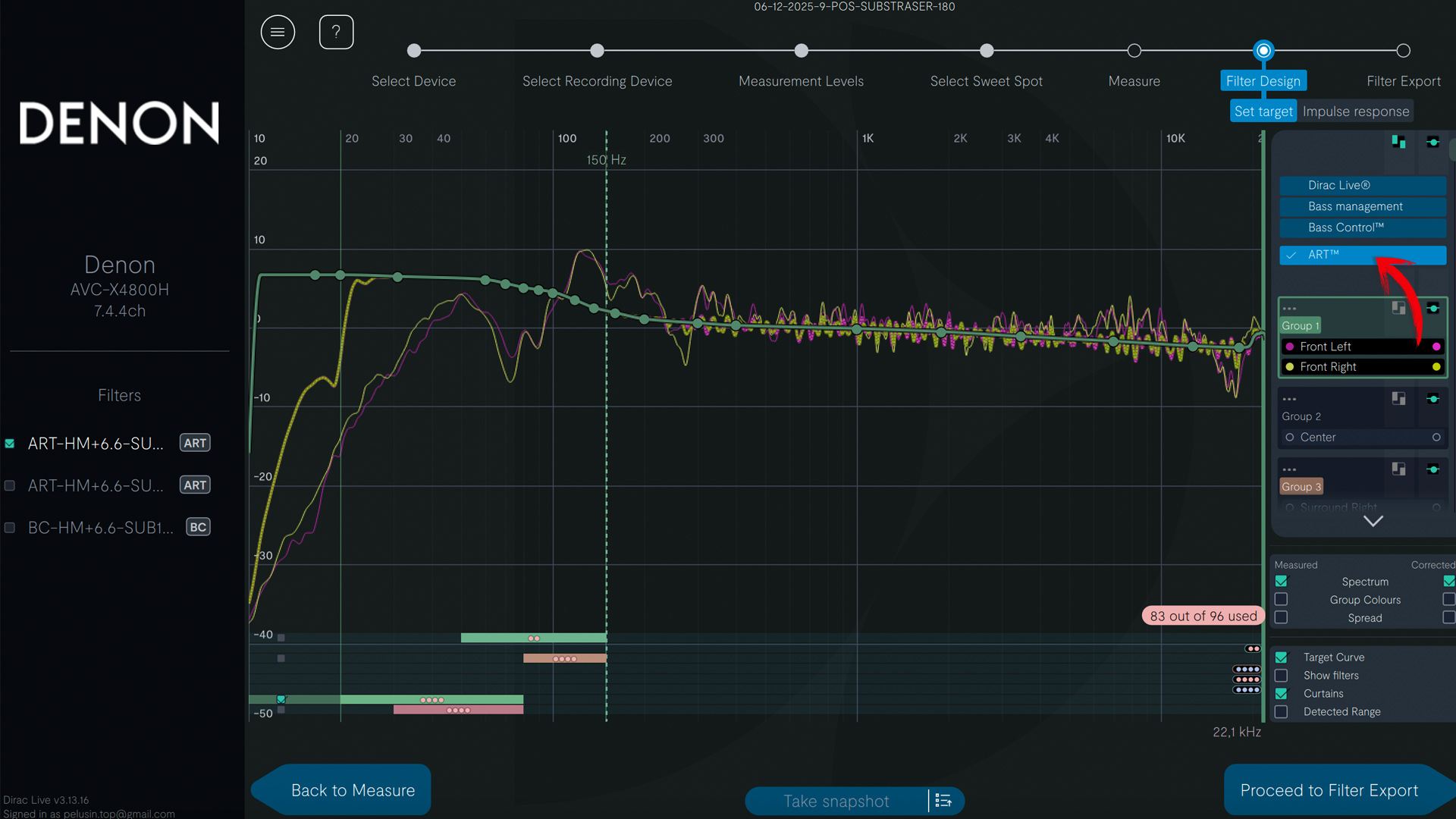Screen dimensions: 1456x819
Task: Click Group 3 curve toggle icon
Action: (x=1432, y=469)
